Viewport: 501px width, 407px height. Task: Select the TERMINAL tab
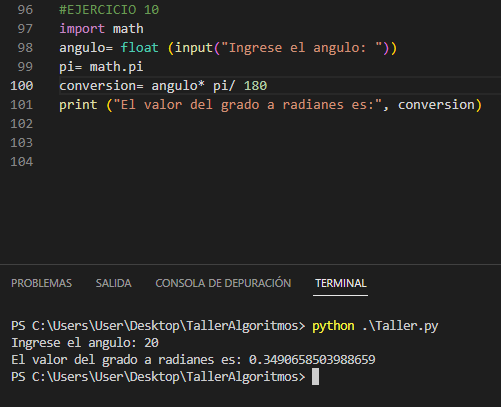(341, 283)
